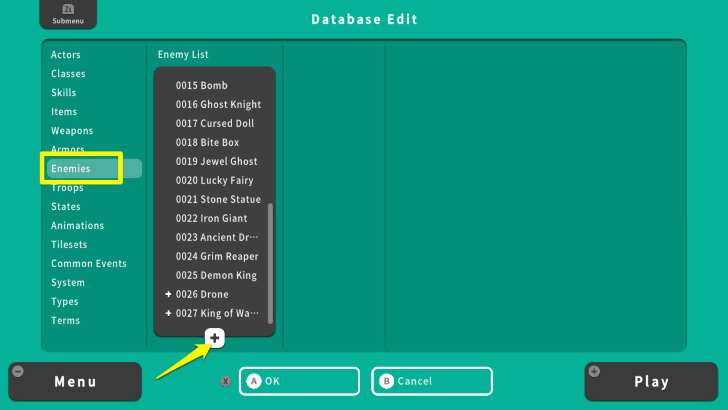This screenshot has width=728, height=410.
Task: Open the Menu button
Action: click(75, 381)
